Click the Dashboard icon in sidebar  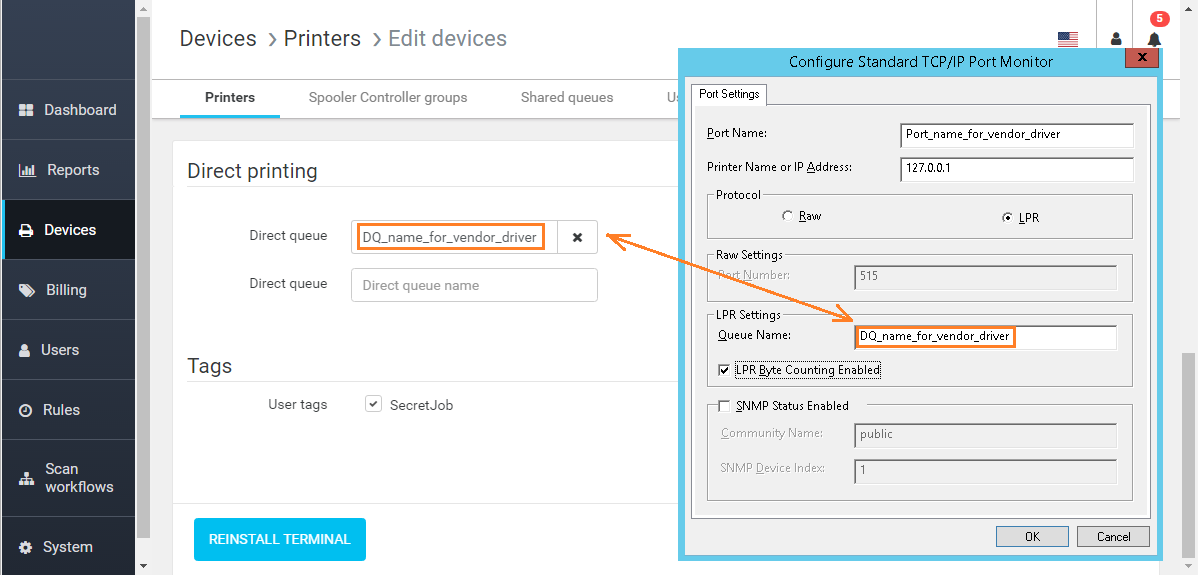coord(27,110)
